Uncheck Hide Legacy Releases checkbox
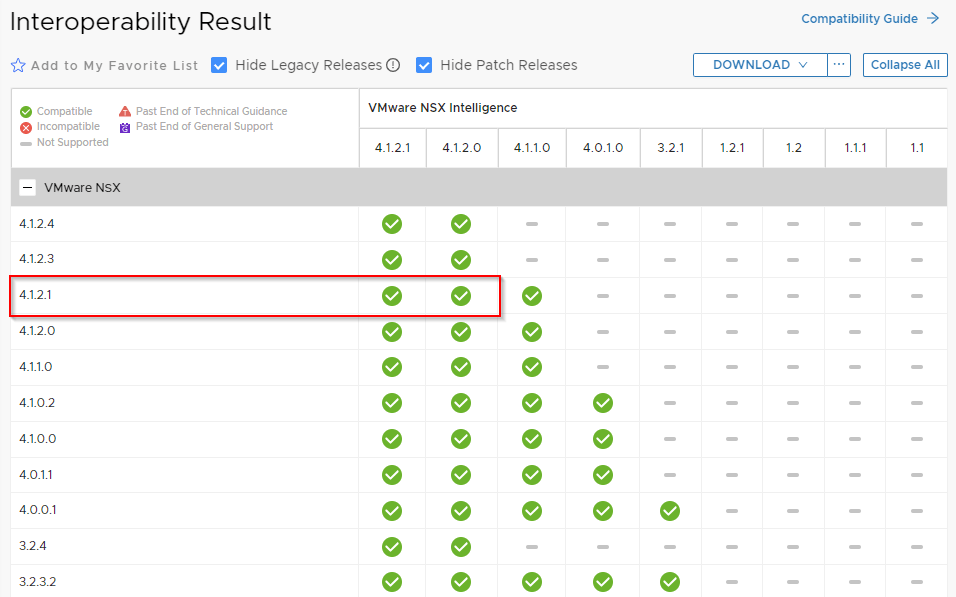 219,65
